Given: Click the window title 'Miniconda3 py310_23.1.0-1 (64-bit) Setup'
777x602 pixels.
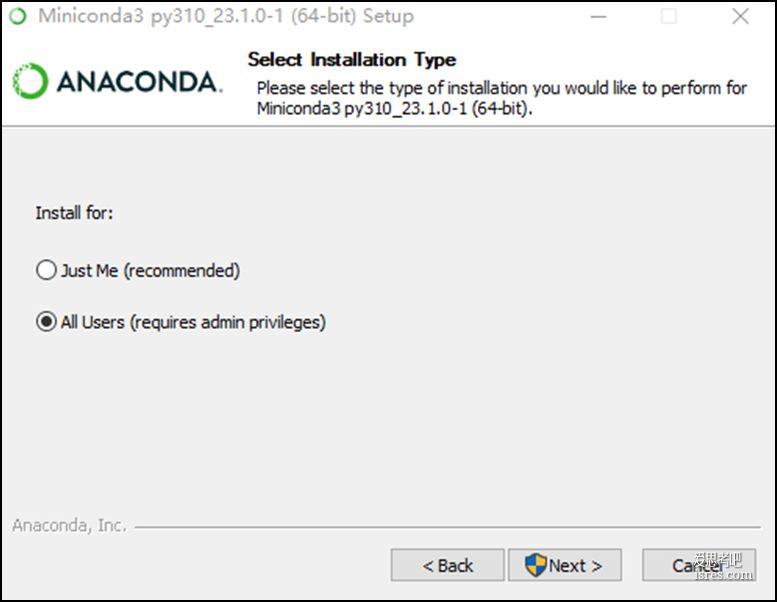Looking at the screenshot, I should tap(226, 16).
